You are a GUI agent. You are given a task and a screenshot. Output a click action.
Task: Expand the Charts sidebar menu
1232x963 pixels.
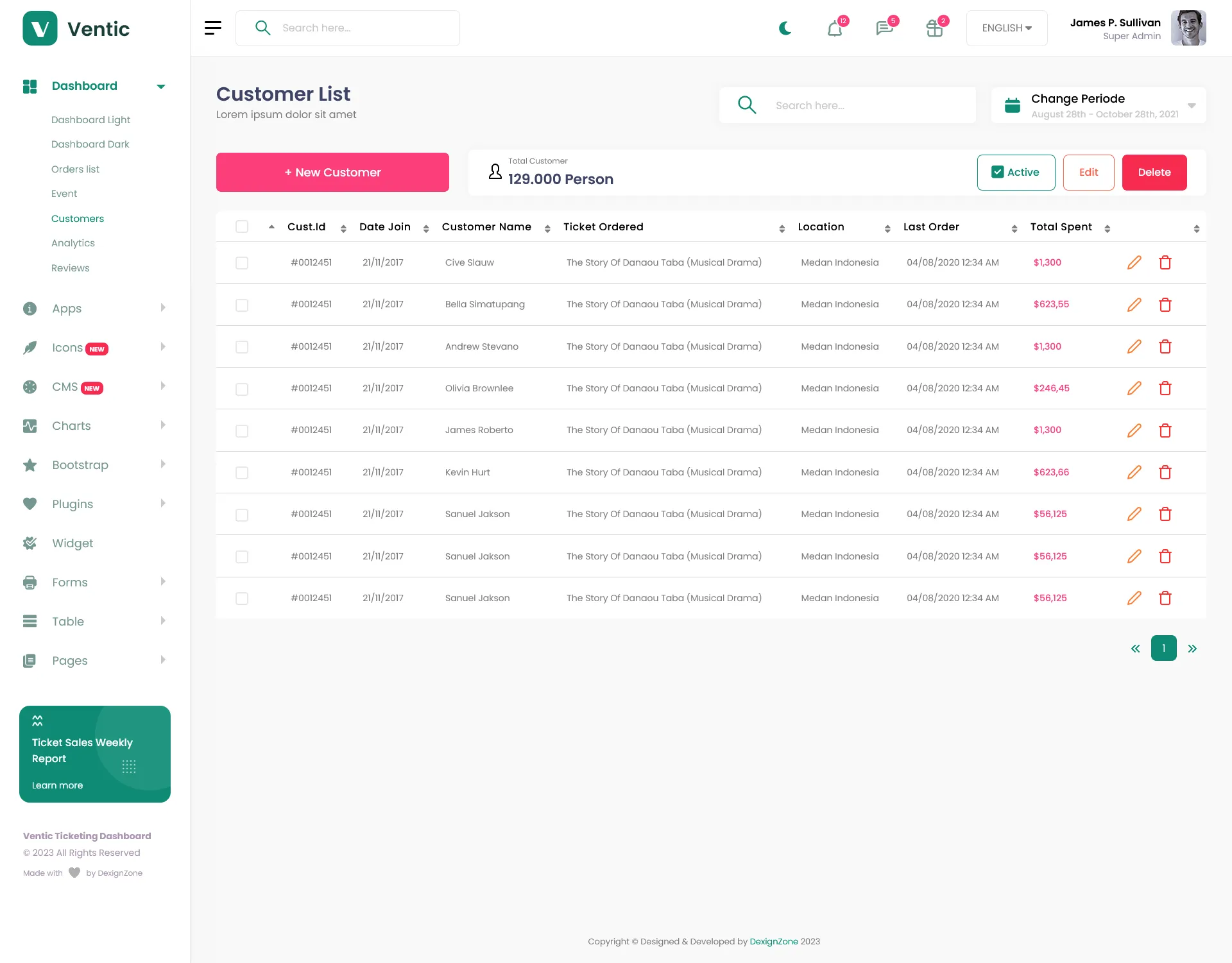(94, 426)
